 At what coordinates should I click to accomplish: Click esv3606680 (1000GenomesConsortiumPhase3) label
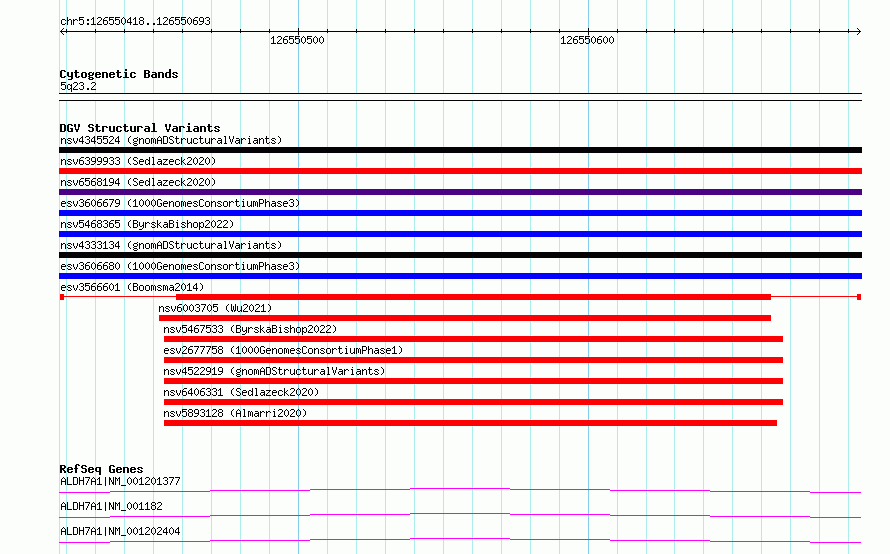[180, 266]
